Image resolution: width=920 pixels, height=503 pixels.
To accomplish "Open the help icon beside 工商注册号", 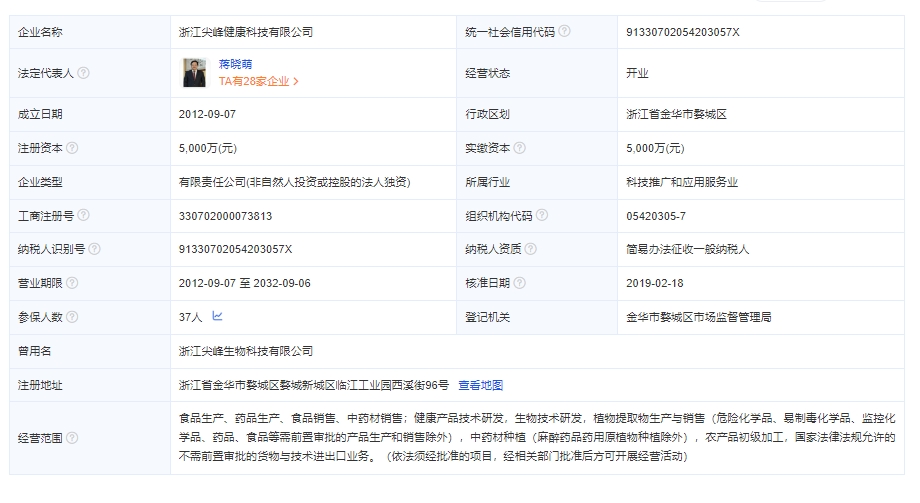I will [83, 215].
